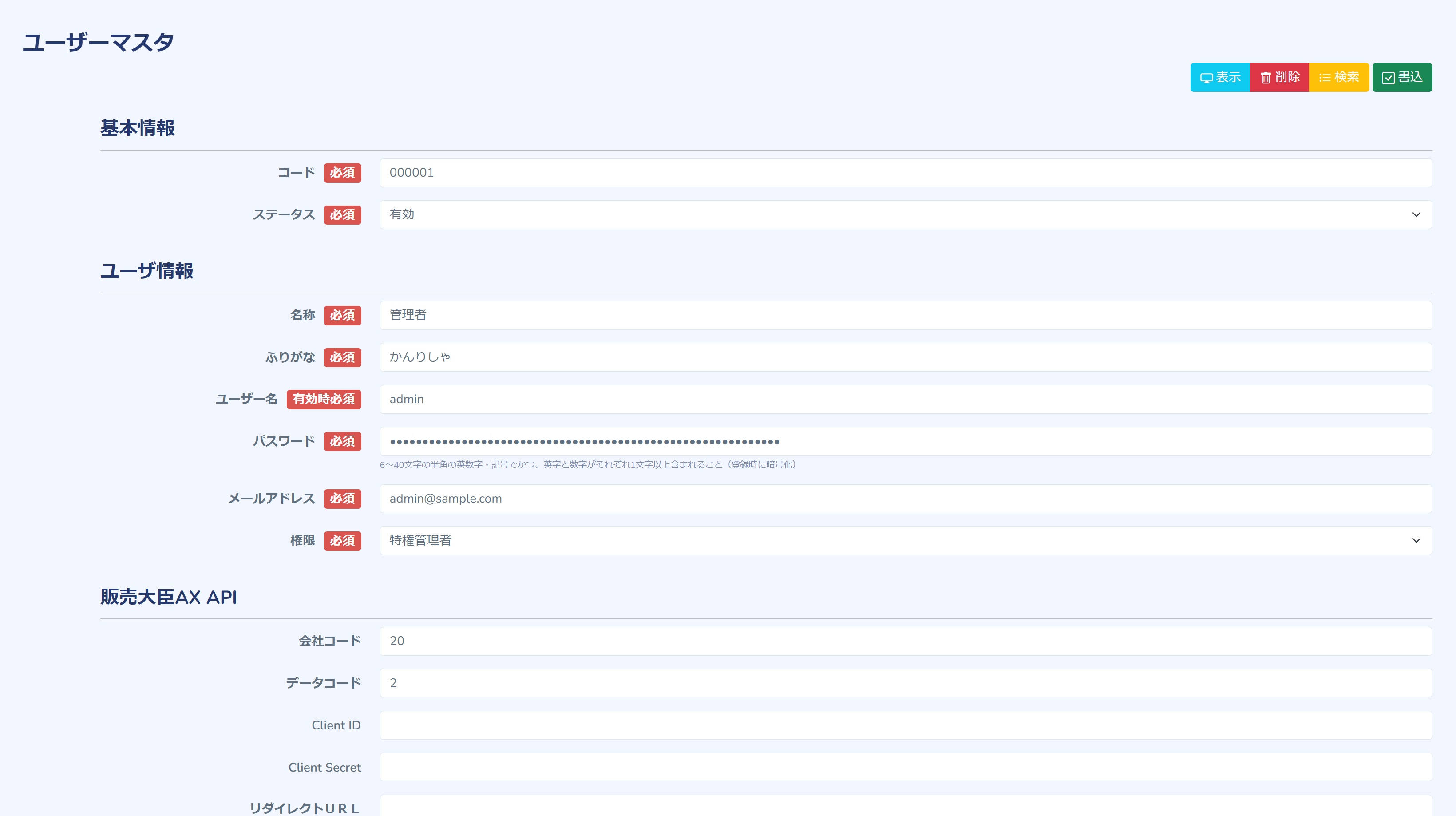Click the 会社コード field showing 20
Viewport: 1456px width, 816px height.
[904, 642]
